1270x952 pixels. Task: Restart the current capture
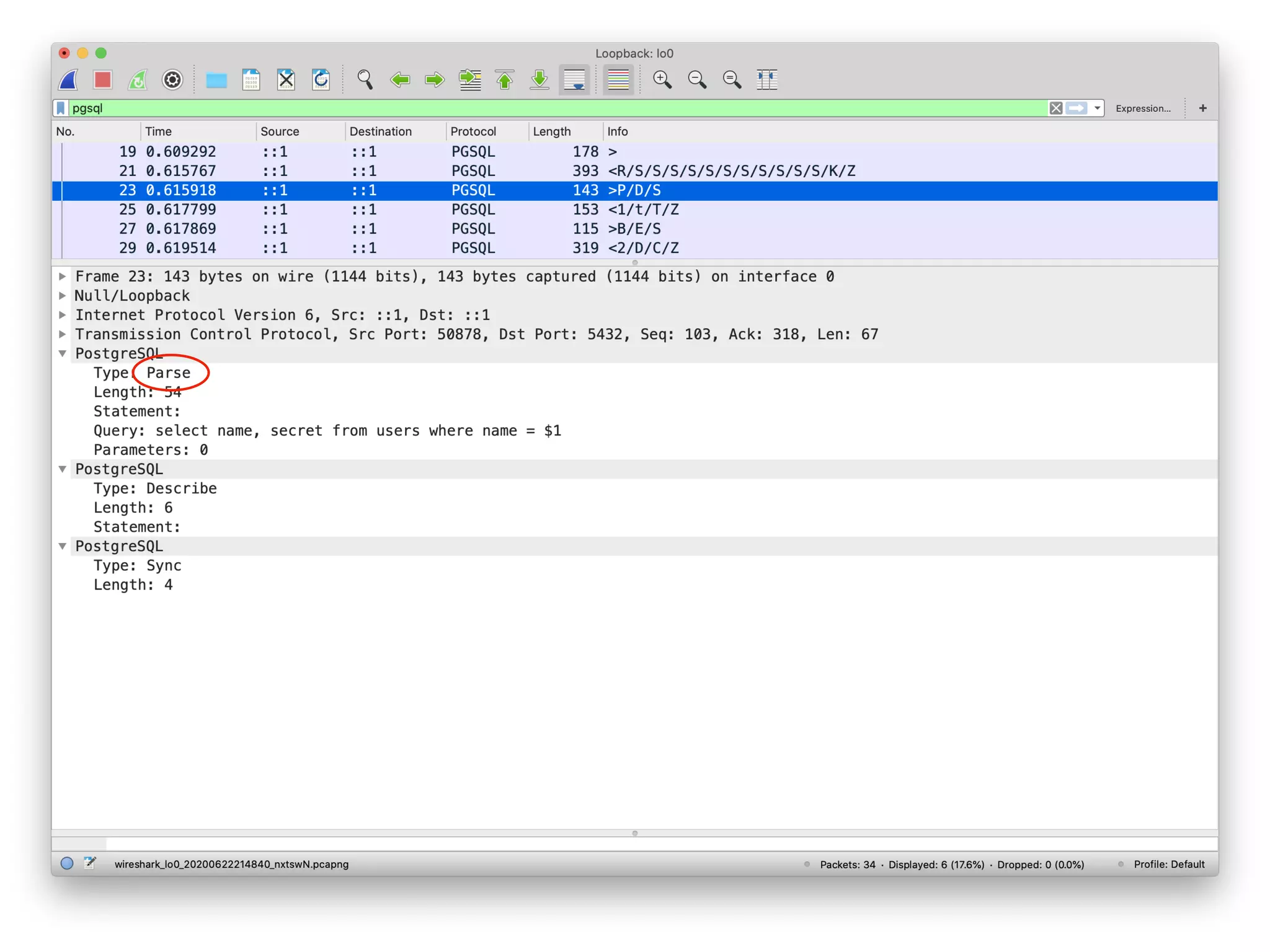point(138,79)
